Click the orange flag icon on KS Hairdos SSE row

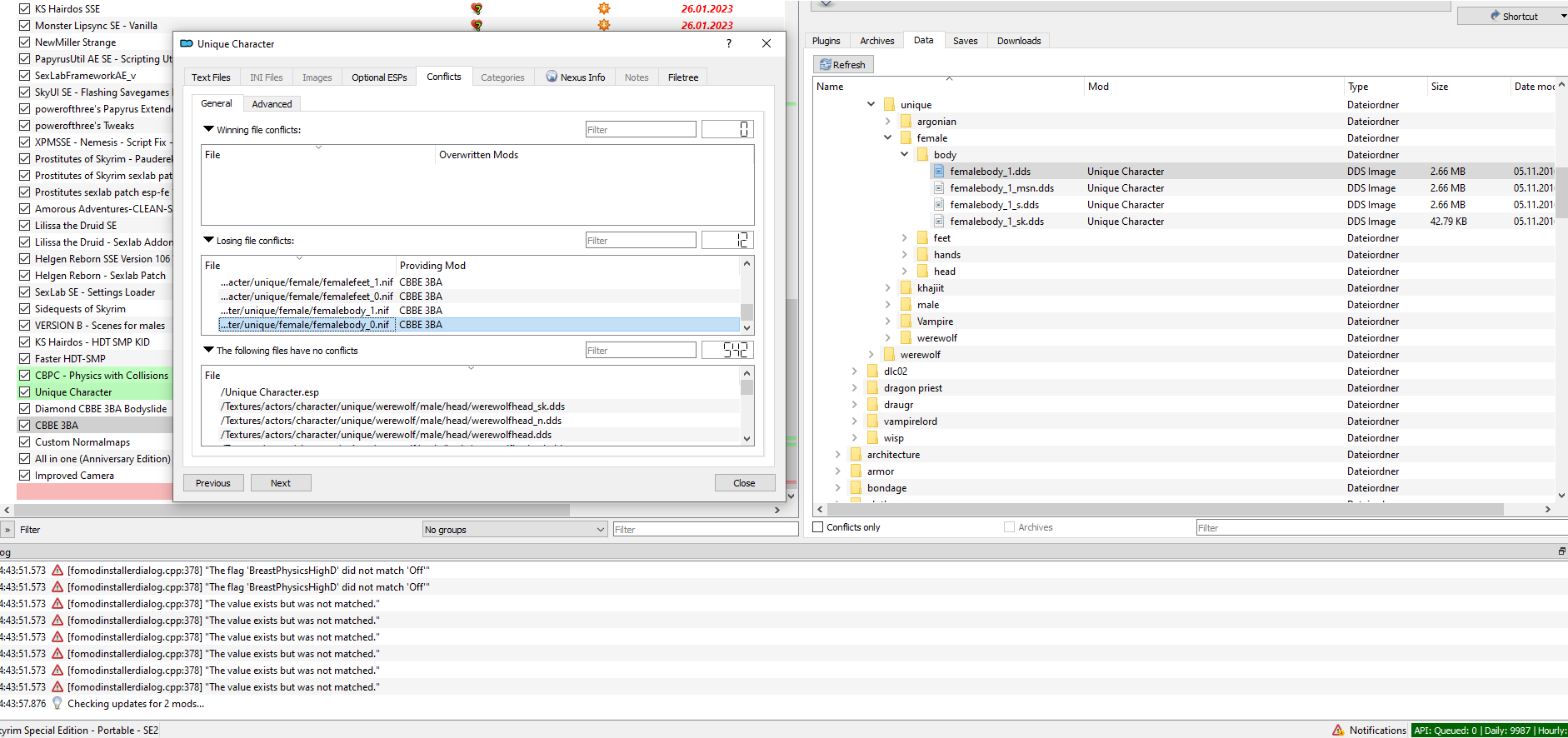pyautogui.click(x=604, y=8)
